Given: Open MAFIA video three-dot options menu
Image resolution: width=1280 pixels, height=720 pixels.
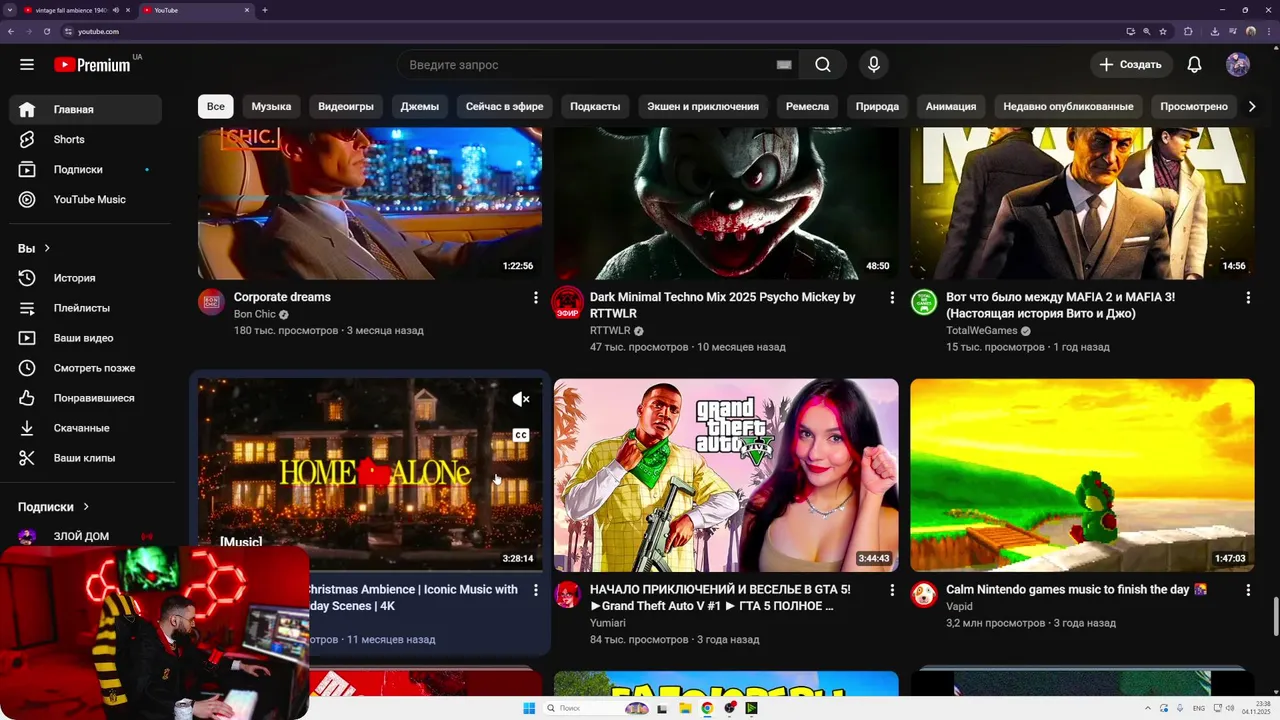Looking at the screenshot, I should [x=1248, y=298].
